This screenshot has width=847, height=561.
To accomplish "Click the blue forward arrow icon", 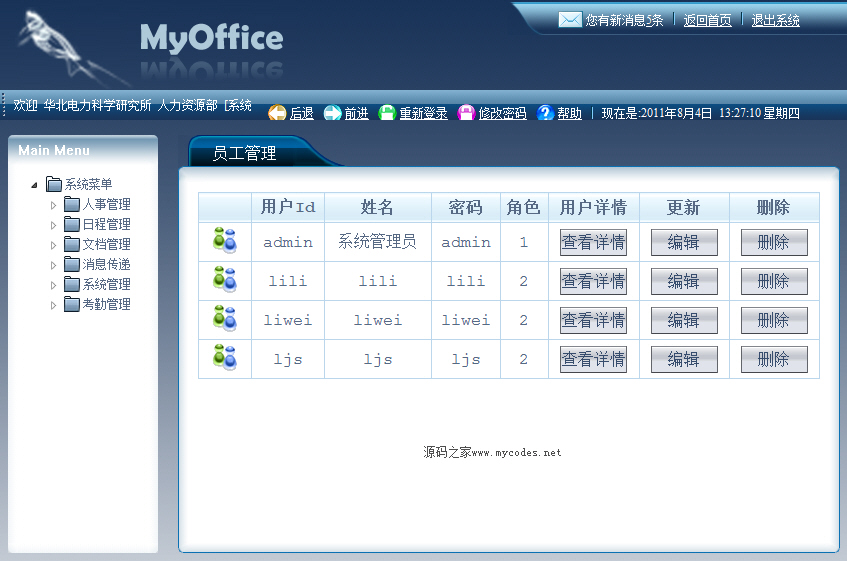I will (x=332, y=113).
